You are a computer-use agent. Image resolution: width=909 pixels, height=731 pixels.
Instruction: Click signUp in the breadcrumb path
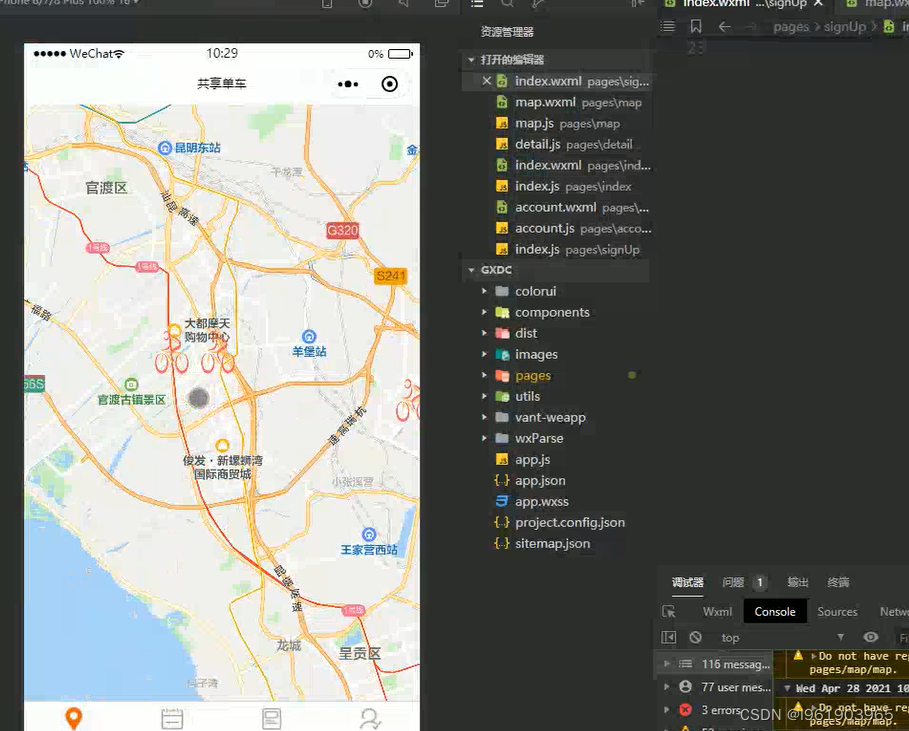tap(845, 27)
